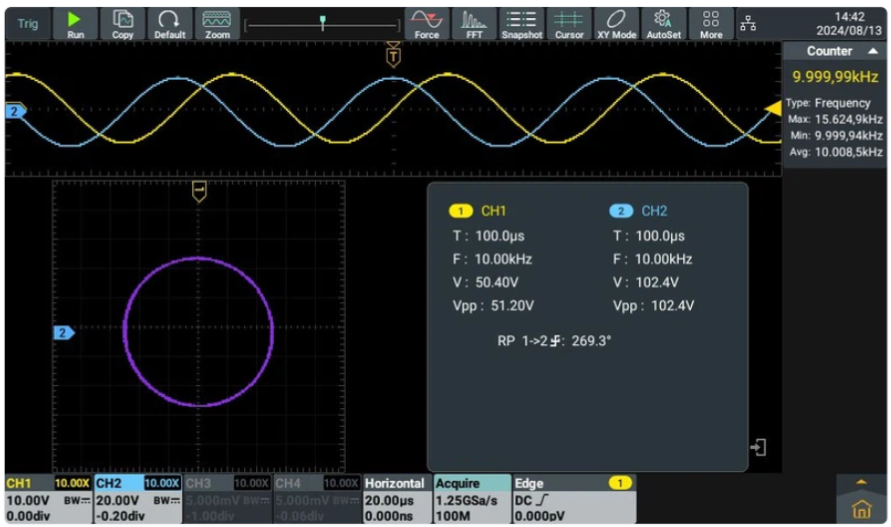Click the Force trigger icon
Screen dimensions: 891x527
pos(427,24)
